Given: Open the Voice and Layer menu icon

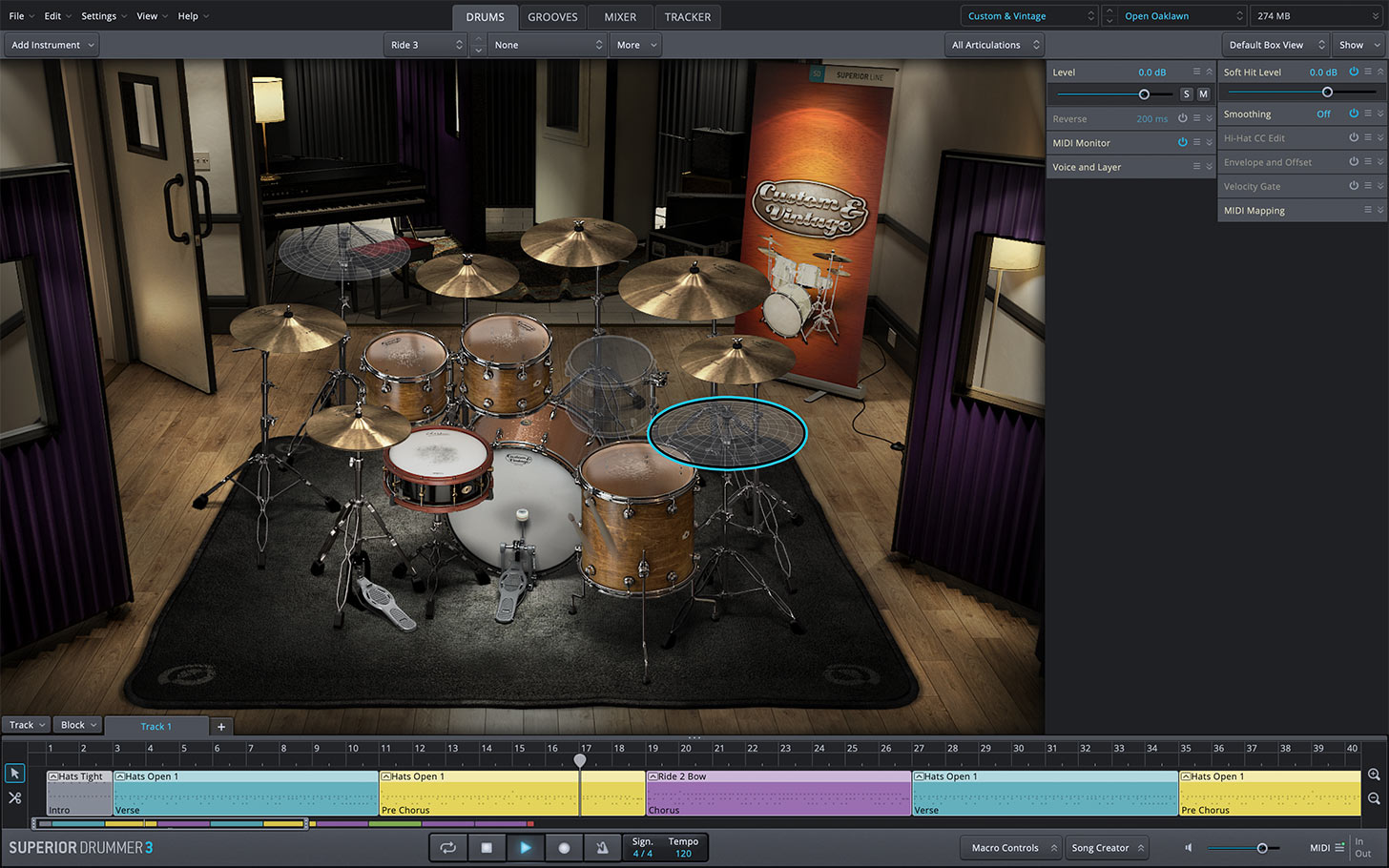Looking at the screenshot, I should (x=1196, y=167).
